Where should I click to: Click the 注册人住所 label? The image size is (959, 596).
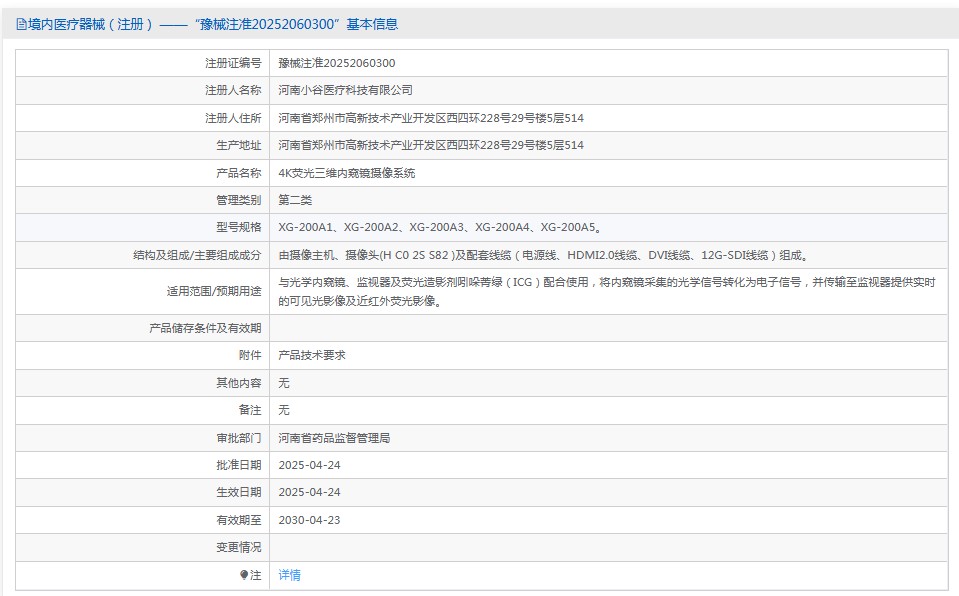pyautogui.click(x=233, y=118)
